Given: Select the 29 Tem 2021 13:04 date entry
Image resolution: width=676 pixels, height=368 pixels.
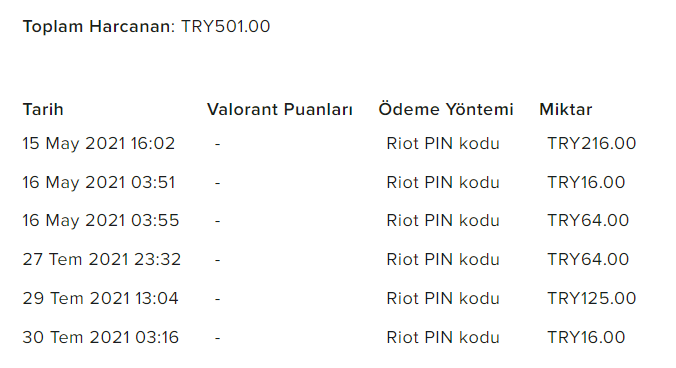Looking at the screenshot, I should tap(100, 298).
